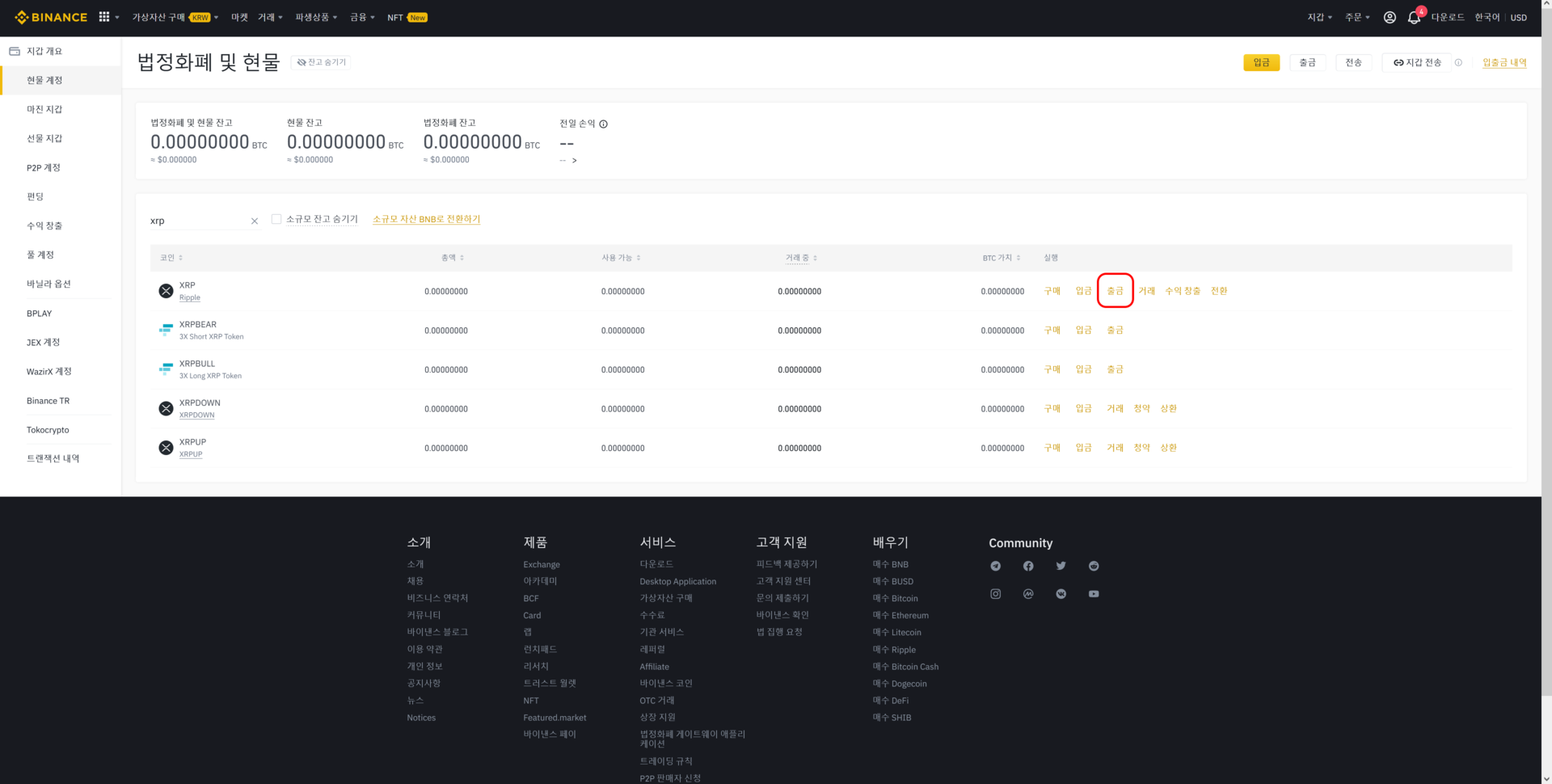1552x784 pixels.
Task: Sort the table by 거래 중 column
Action: pos(801,258)
